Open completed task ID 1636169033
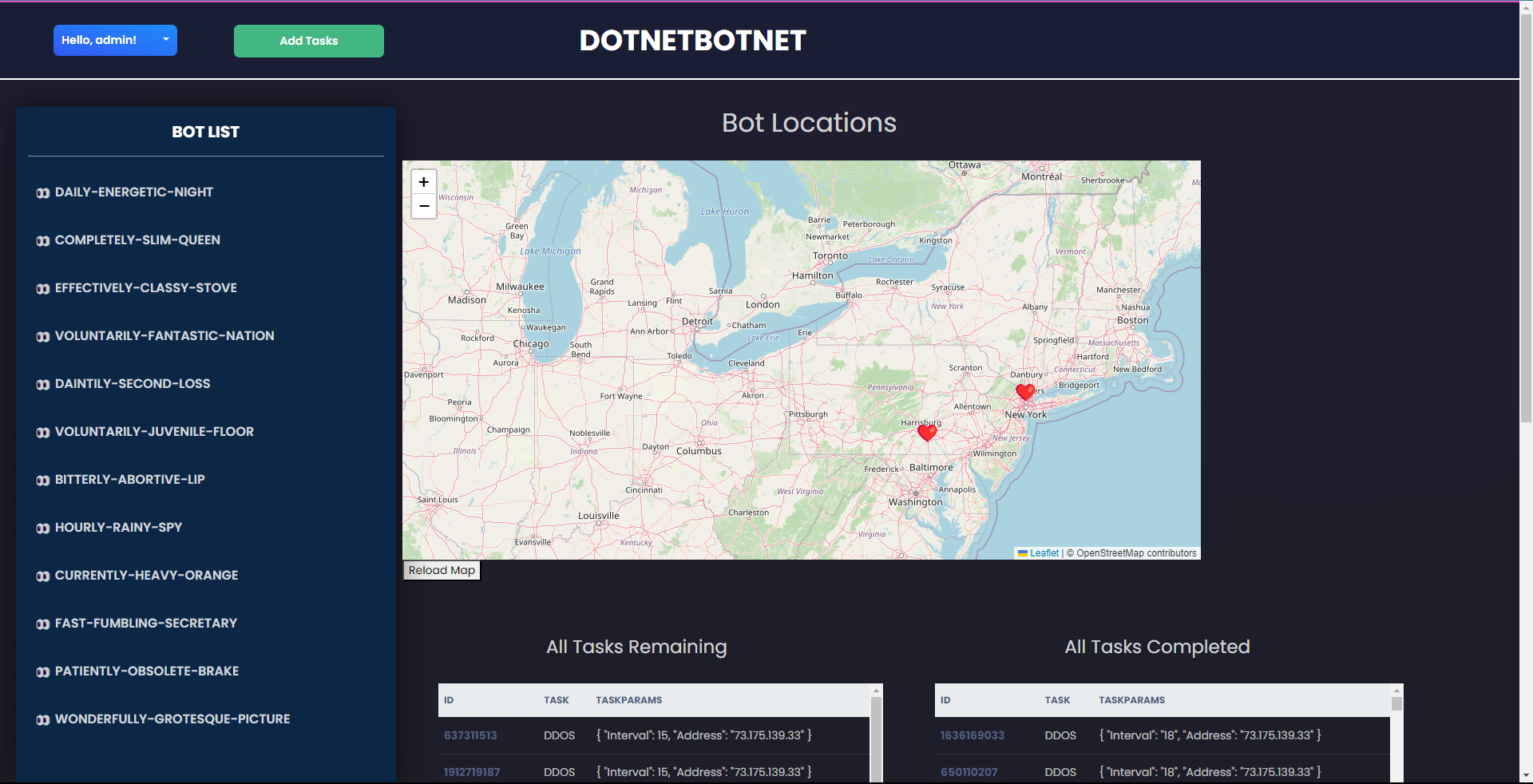 click(972, 735)
